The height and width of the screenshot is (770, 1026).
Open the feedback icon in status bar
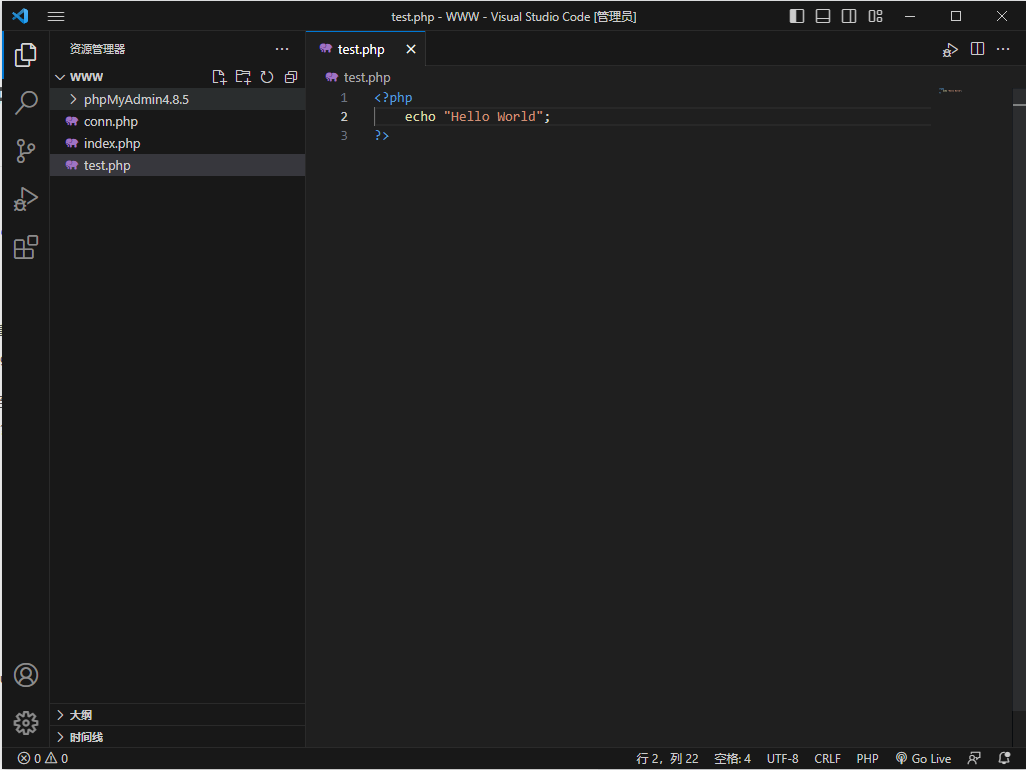click(x=974, y=758)
